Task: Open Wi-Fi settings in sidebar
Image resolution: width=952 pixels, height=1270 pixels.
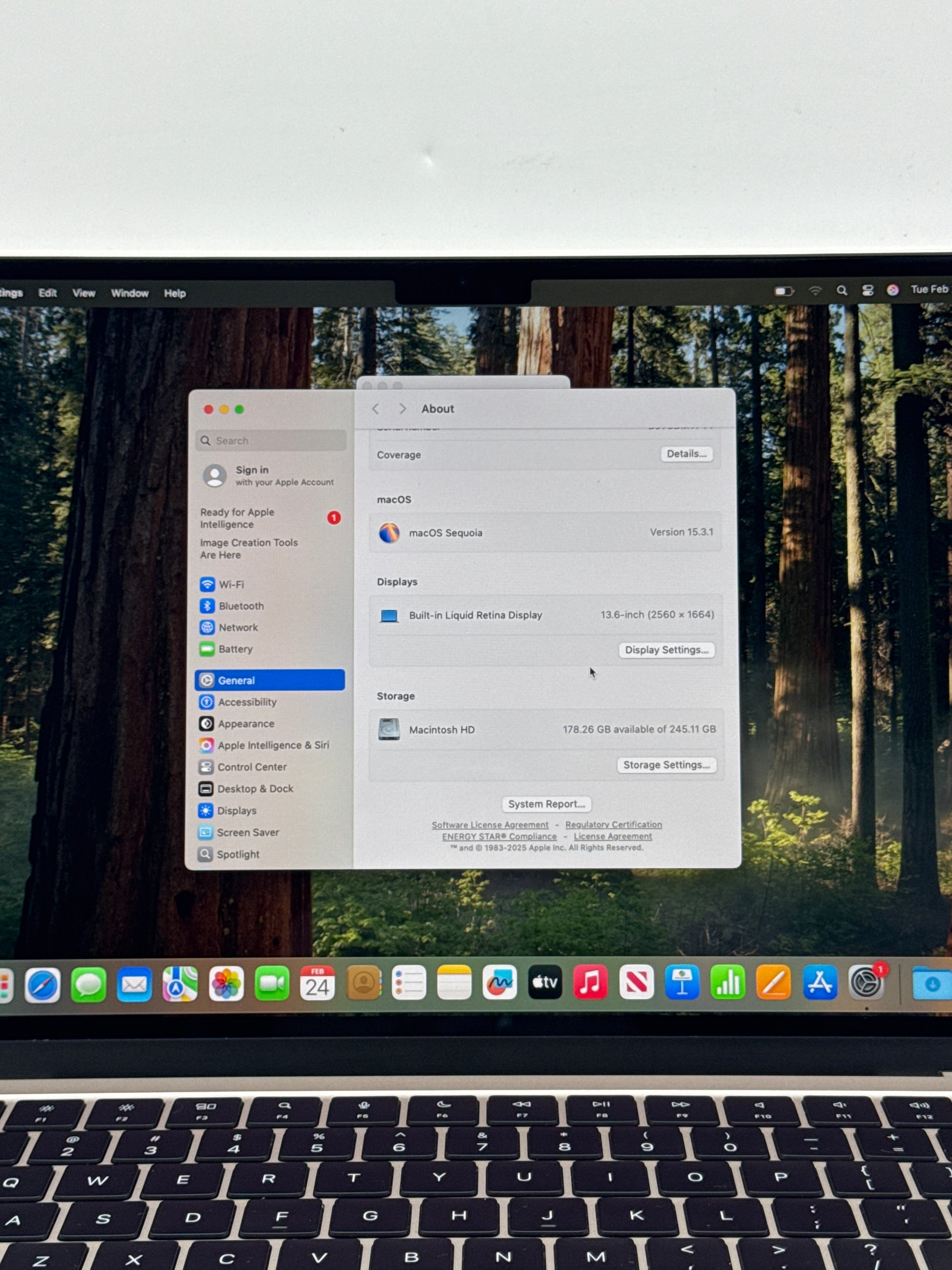Action: coord(231,584)
